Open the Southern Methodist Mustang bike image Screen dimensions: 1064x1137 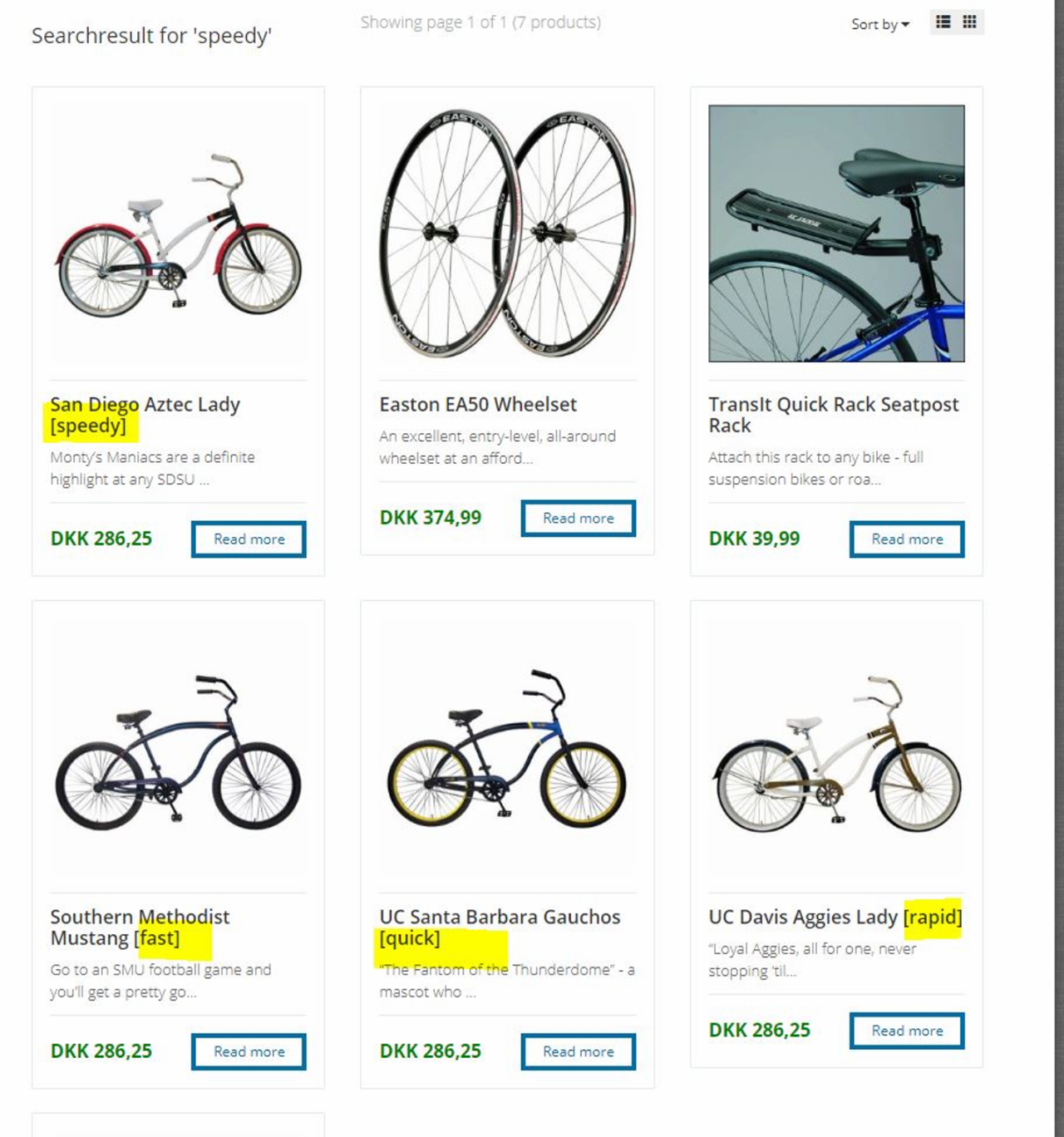(178, 752)
